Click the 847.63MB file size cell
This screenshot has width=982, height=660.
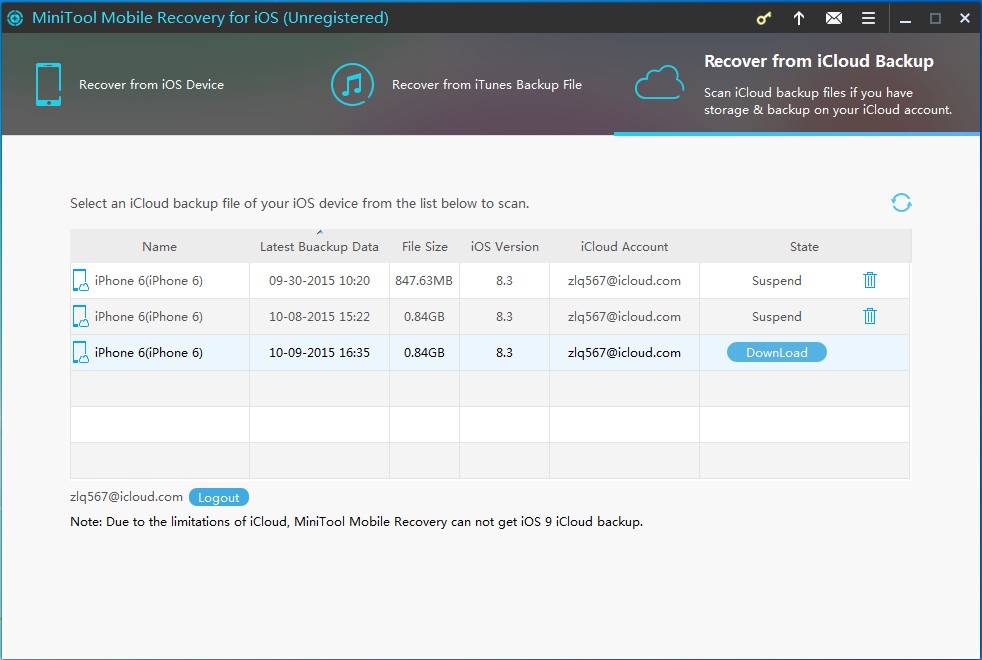(424, 281)
